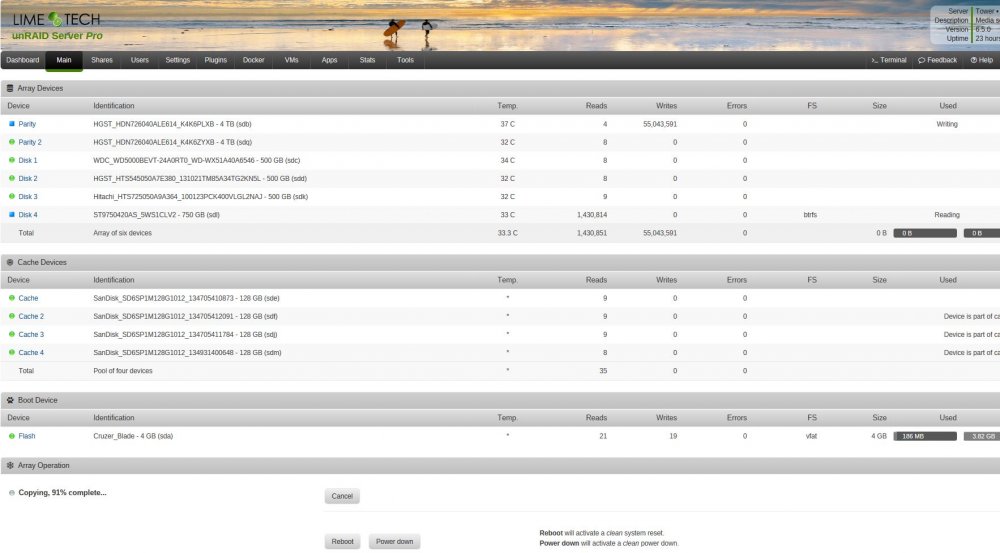Open the Tools tab
The image size is (1000, 553).
405,60
